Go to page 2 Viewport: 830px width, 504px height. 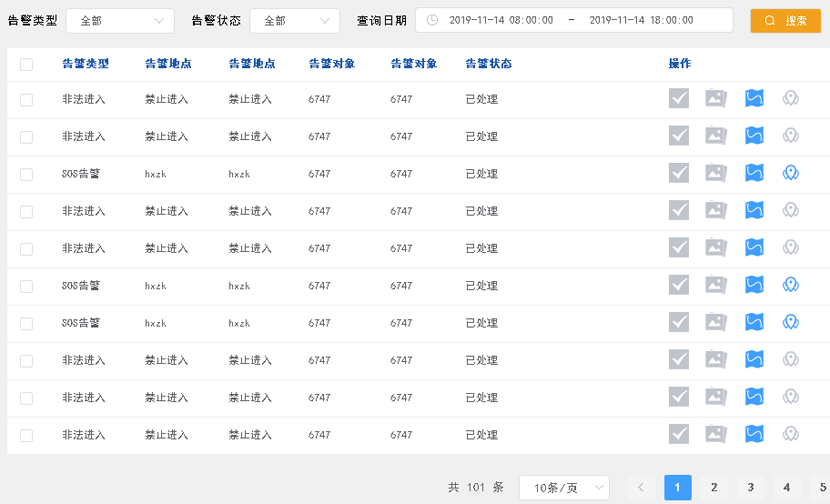point(714,488)
